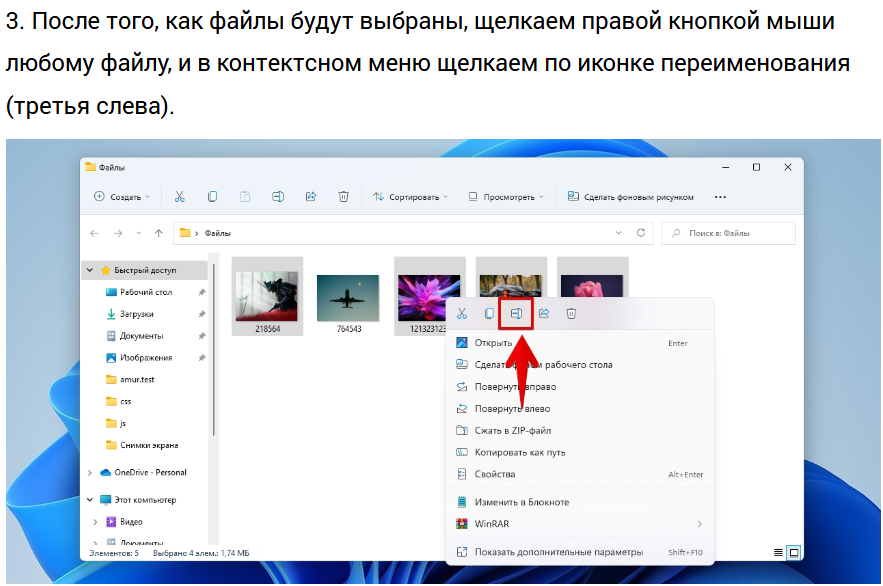Open the Просмотреть dropdown
Image resolution: width=883 pixels, height=586 pixels.
coord(506,196)
